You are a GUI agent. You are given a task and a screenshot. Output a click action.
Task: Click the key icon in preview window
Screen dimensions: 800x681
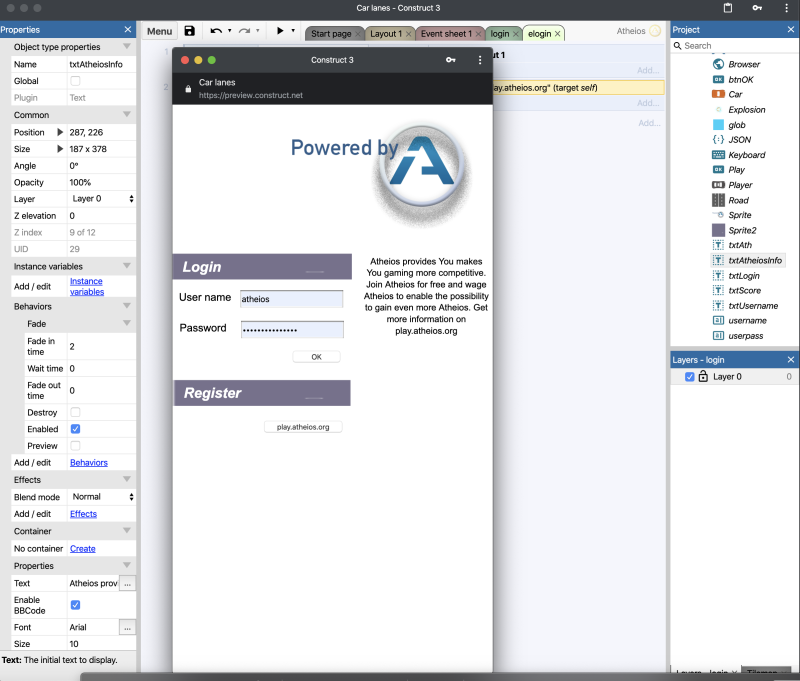[451, 60]
